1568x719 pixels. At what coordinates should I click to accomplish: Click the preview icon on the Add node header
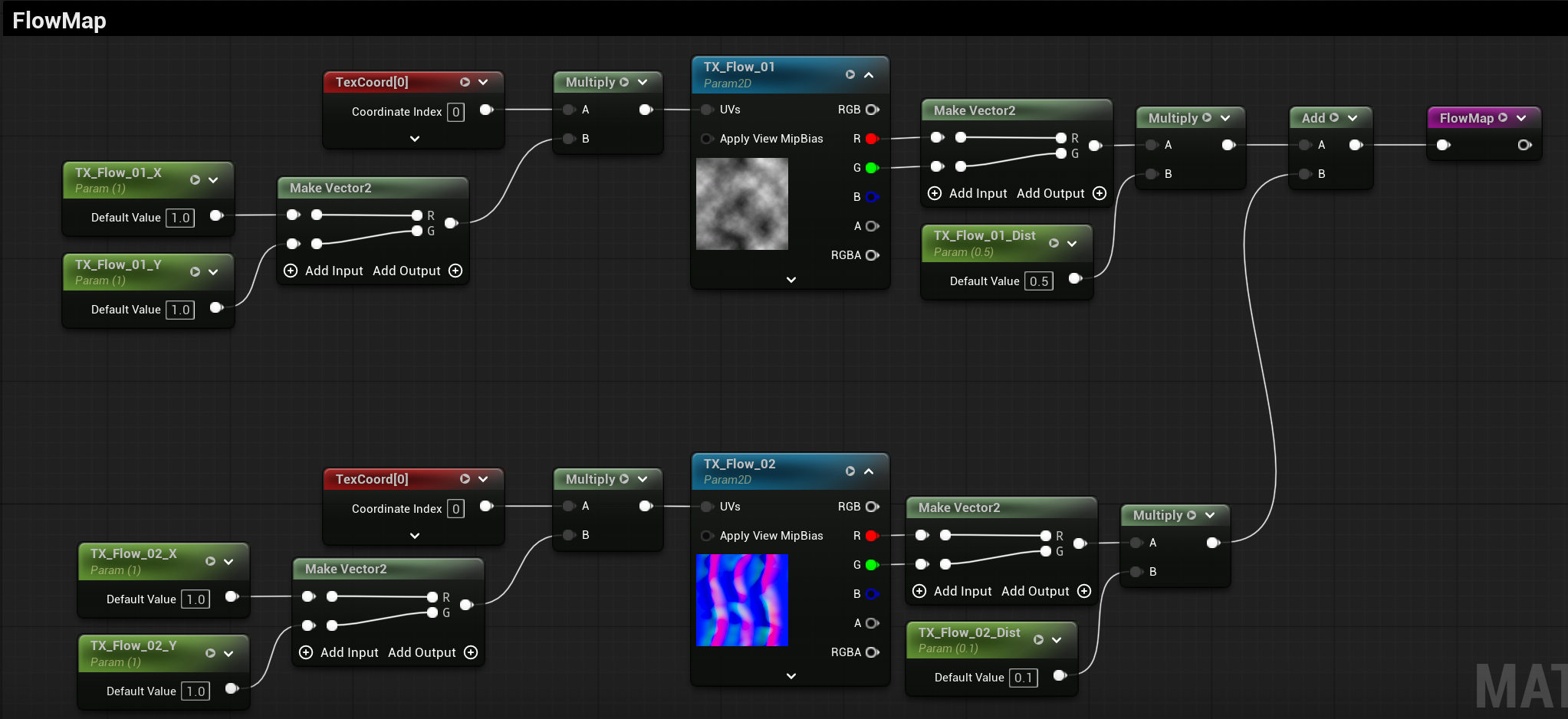[x=1334, y=117]
